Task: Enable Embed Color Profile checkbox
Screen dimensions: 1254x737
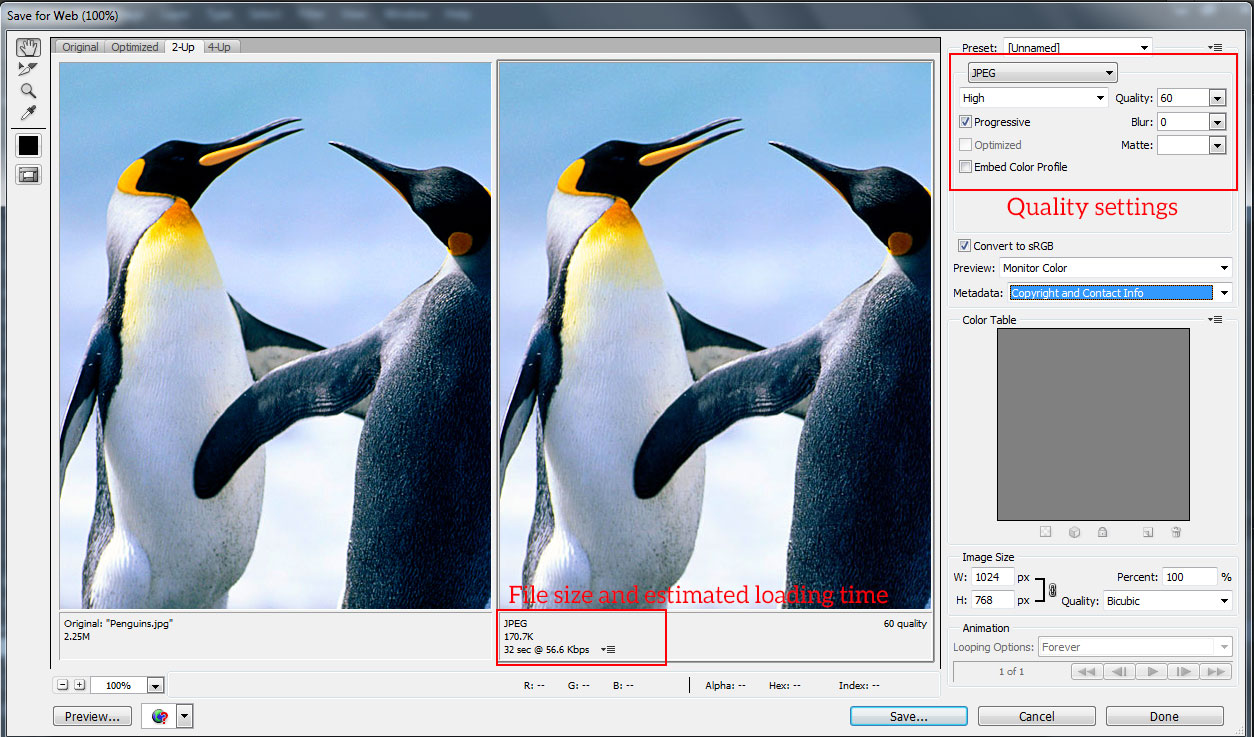Action: (x=965, y=167)
